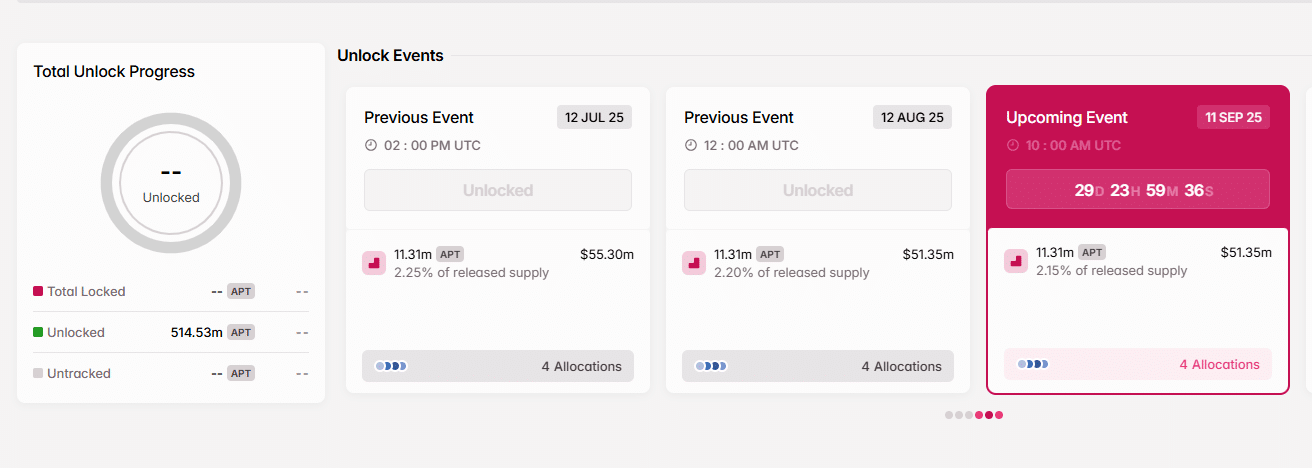Screen dimensions: 1312x468
Task: Click the Total Locked red legend swatch
Action: tap(38, 291)
